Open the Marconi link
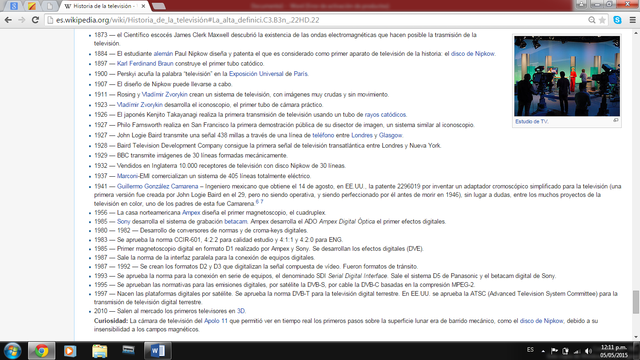640x360 pixels. tap(127, 176)
